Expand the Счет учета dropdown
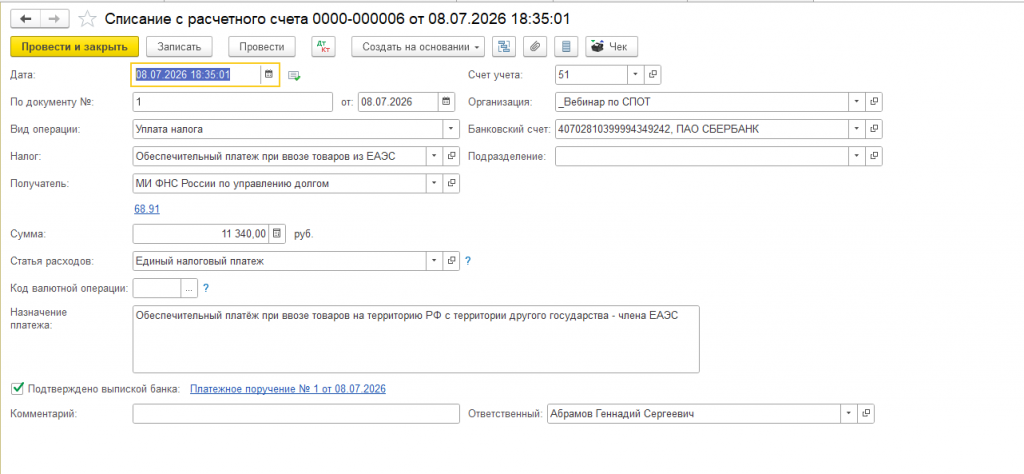1024x474 pixels. point(635,74)
